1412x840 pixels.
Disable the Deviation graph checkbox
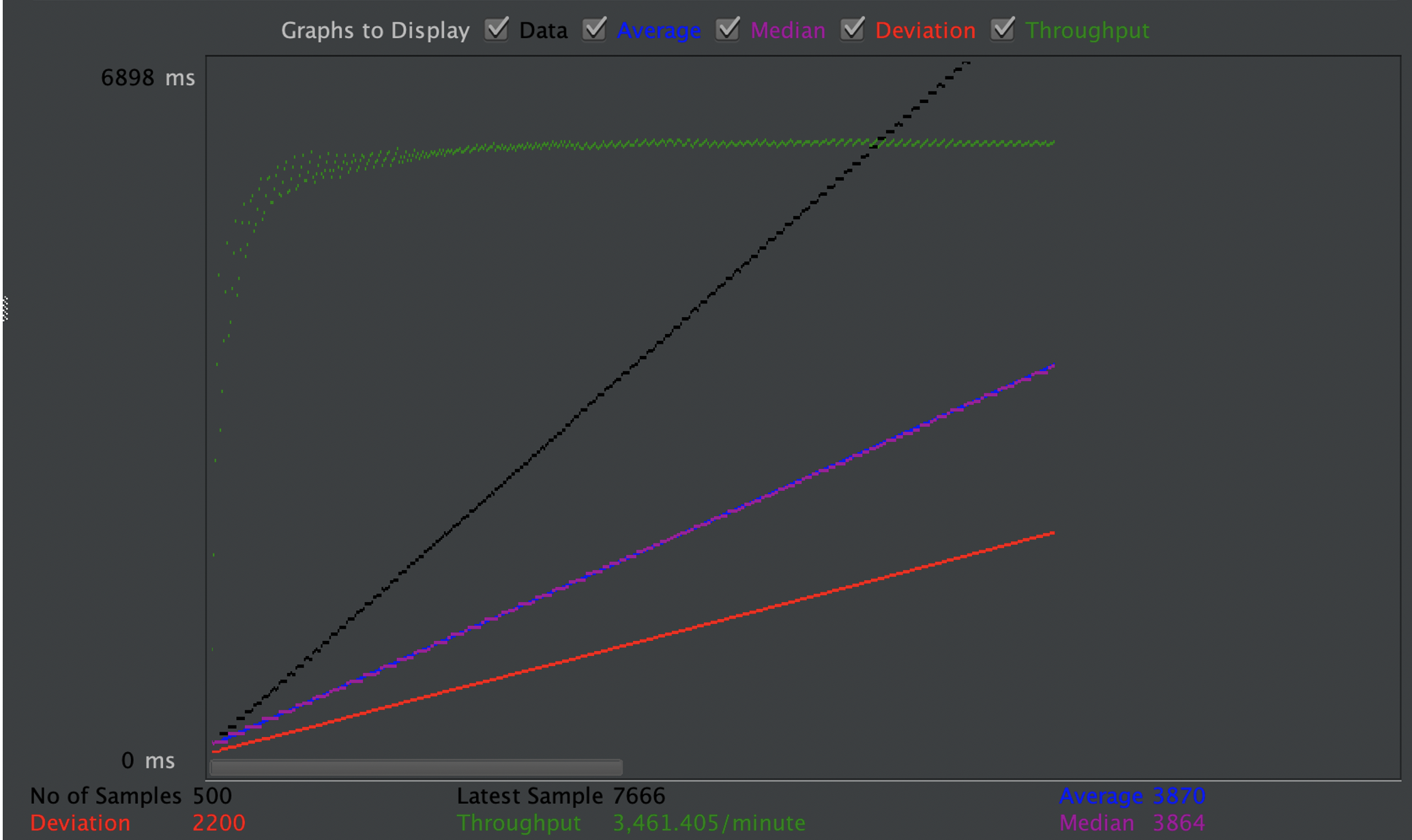click(853, 29)
